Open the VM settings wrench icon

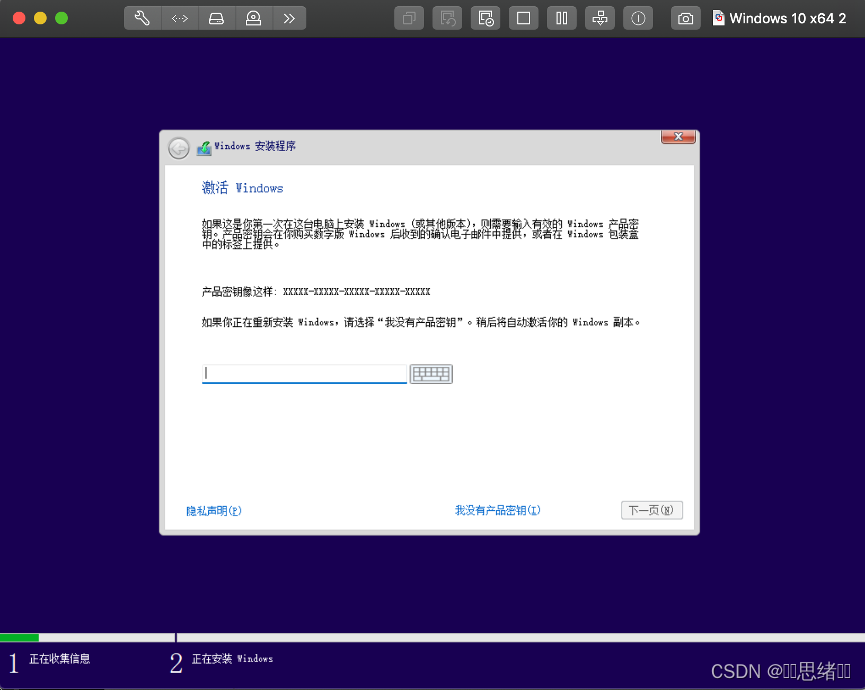pyautogui.click(x=142, y=18)
